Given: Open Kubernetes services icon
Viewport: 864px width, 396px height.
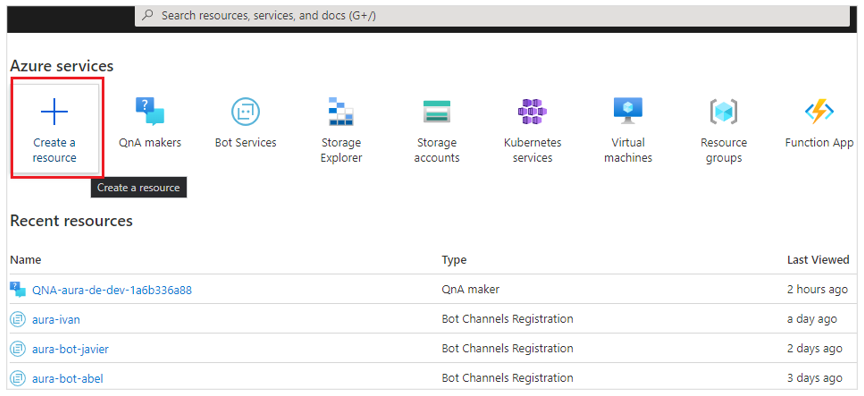Looking at the screenshot, I should 532,112.
